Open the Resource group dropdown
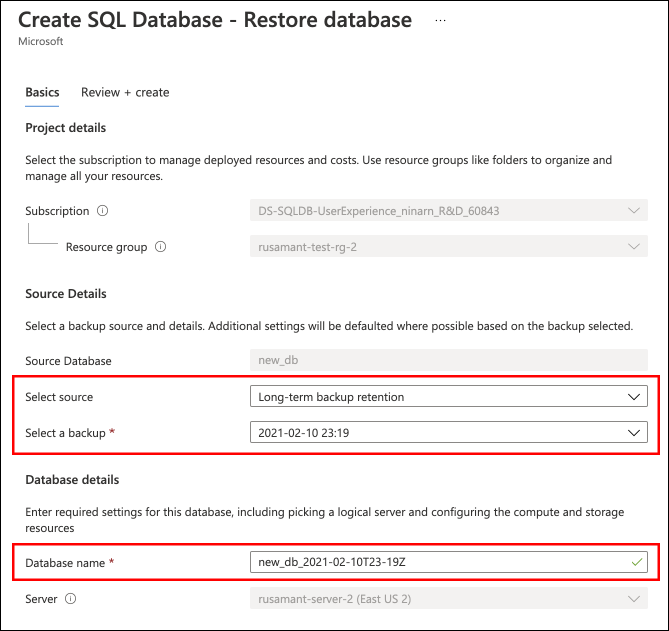The width and height of the screenshot is (669, 631). (x=447, y=247)
